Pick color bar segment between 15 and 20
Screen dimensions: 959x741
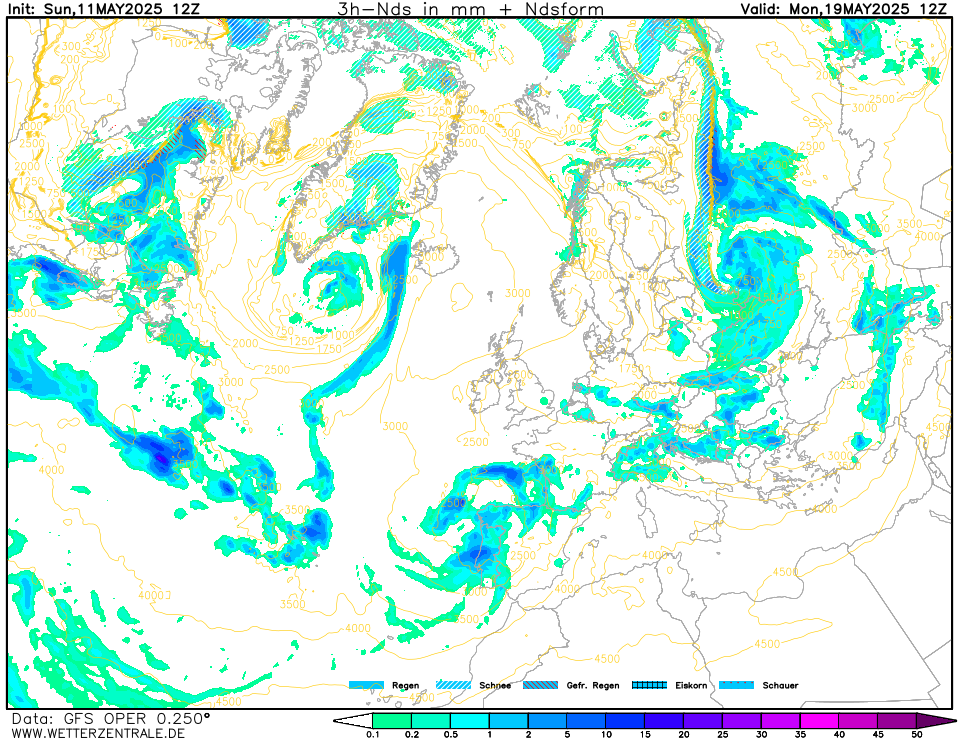664,721
